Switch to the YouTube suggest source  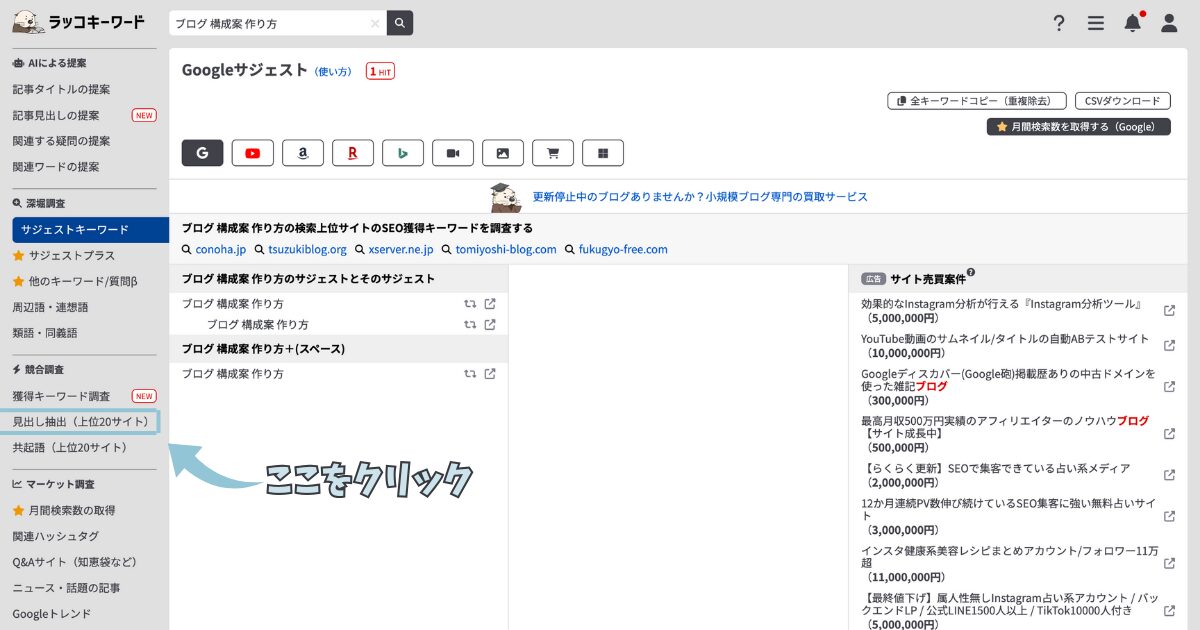252,153
